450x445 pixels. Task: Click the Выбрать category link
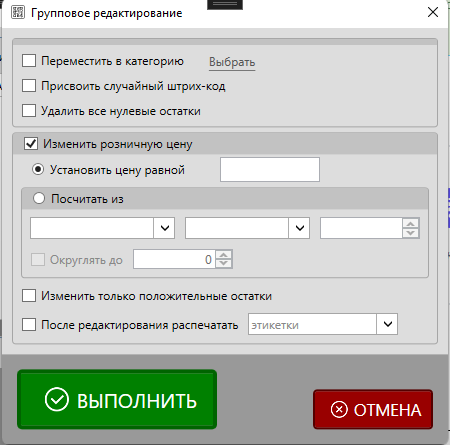pos(232,62)
